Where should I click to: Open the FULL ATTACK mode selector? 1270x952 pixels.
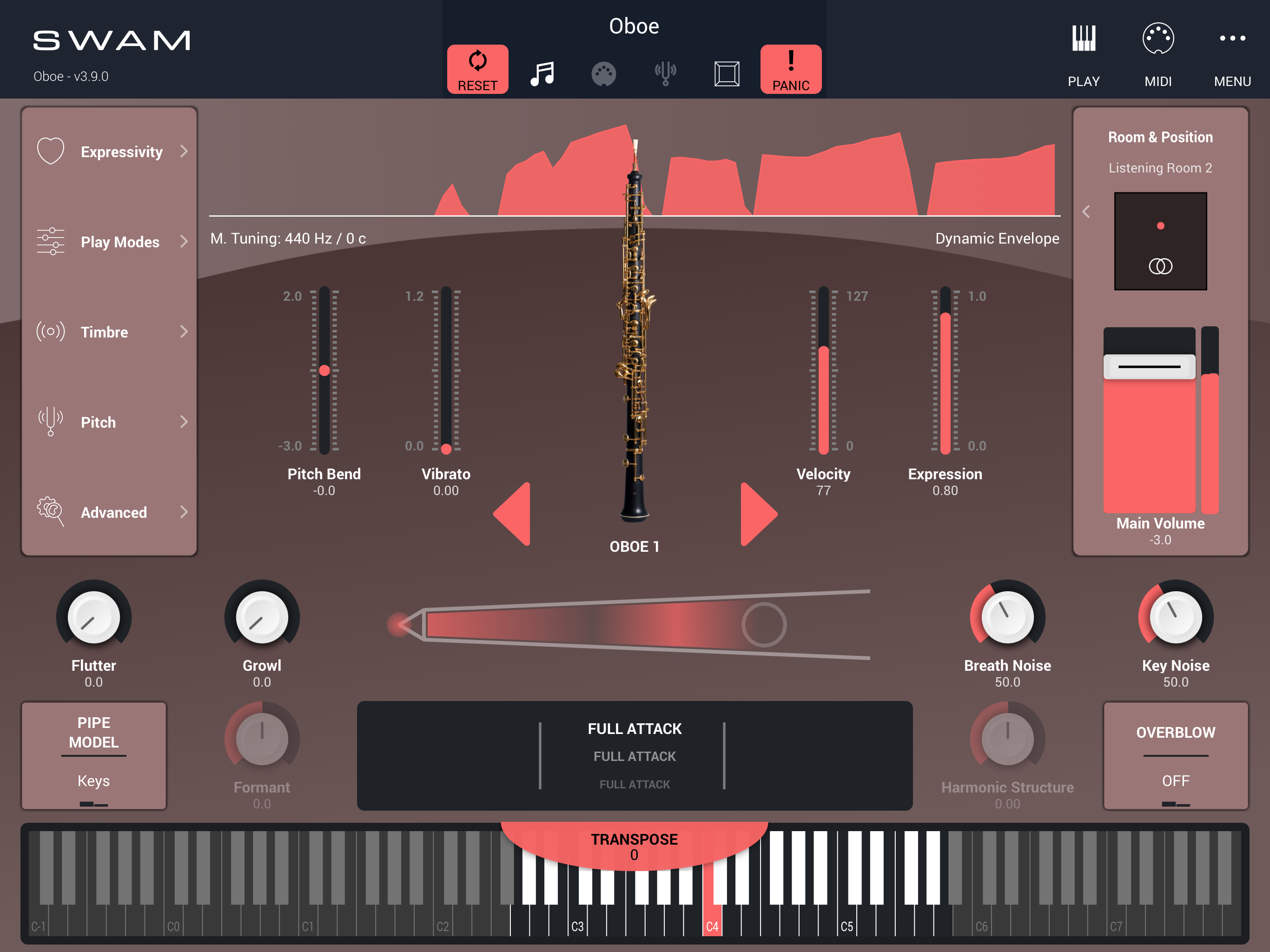tap(635, 756)
